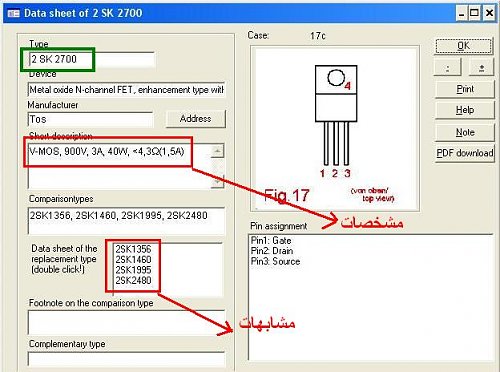Viewport: 500px width, 372px height.
Task: Click the next-entry plus button
Action: click(481, 68)
